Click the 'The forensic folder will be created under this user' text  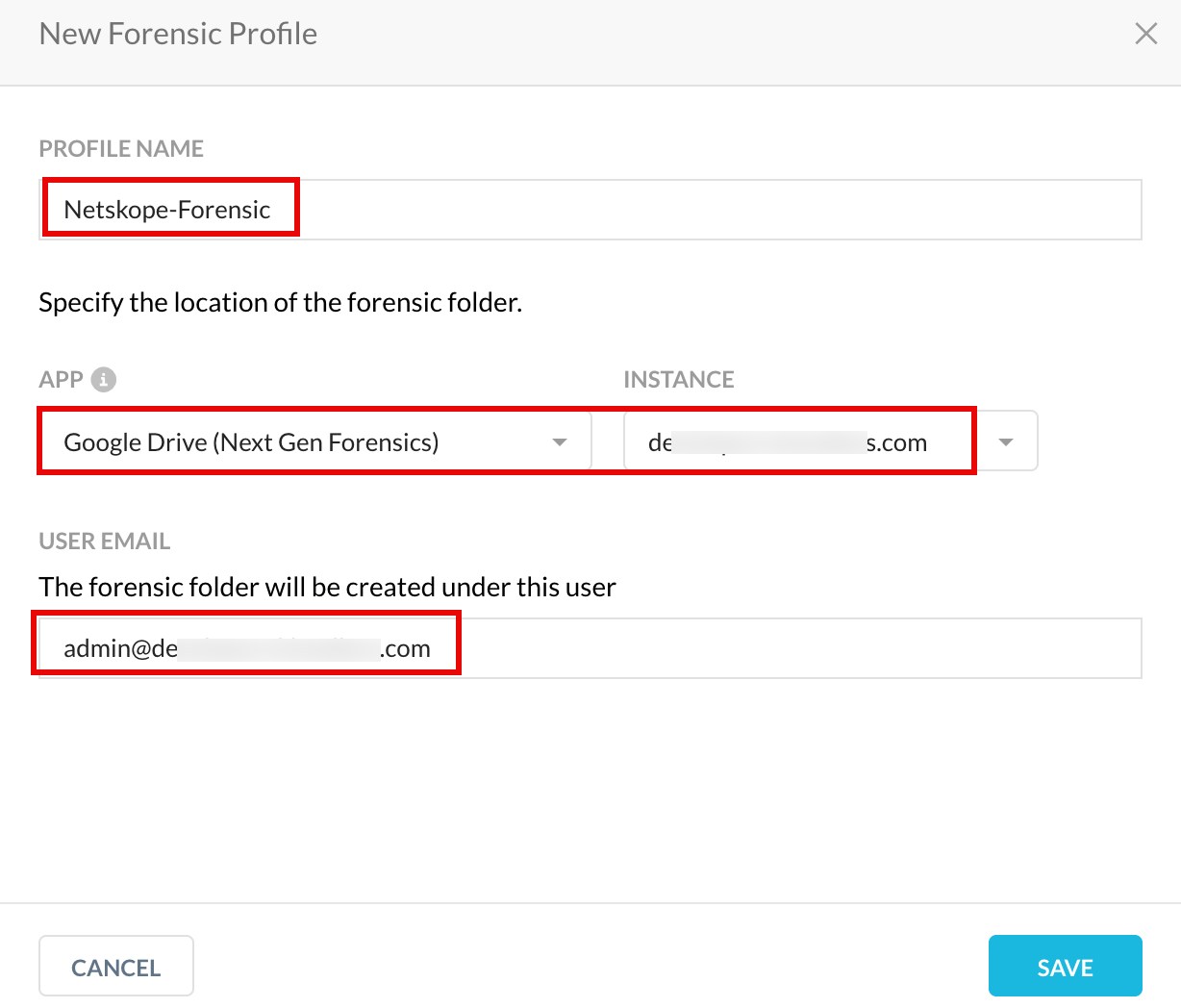(x=327, y=587)
